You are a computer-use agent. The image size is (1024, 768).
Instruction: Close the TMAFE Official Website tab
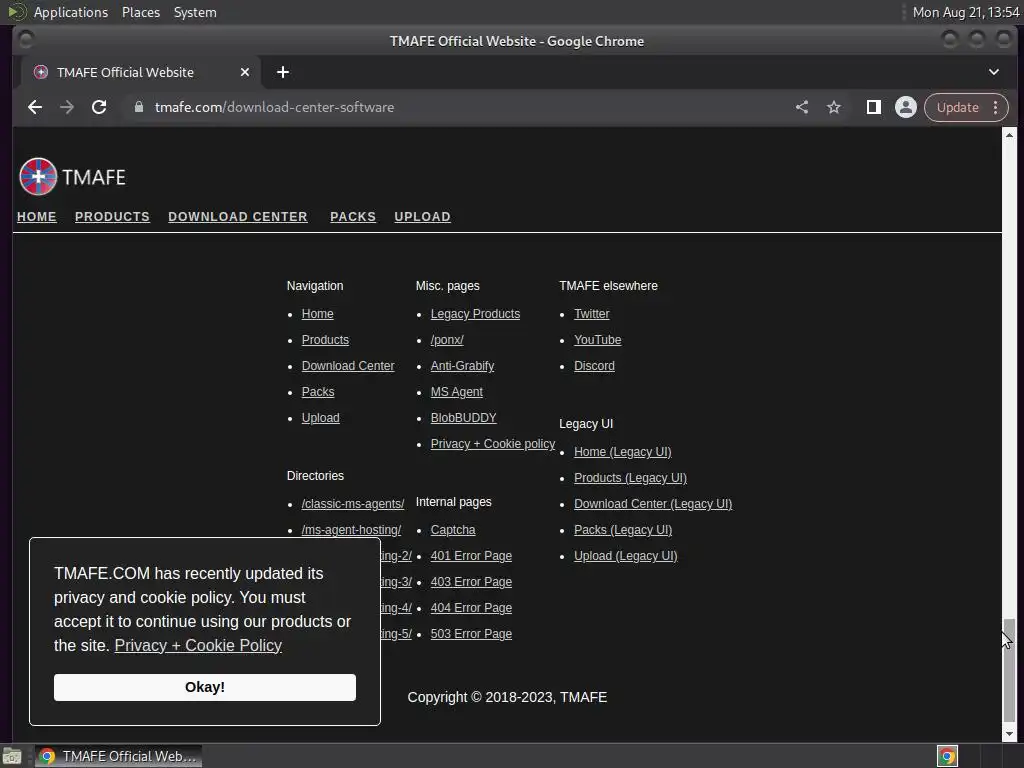(x=245, y=72)
